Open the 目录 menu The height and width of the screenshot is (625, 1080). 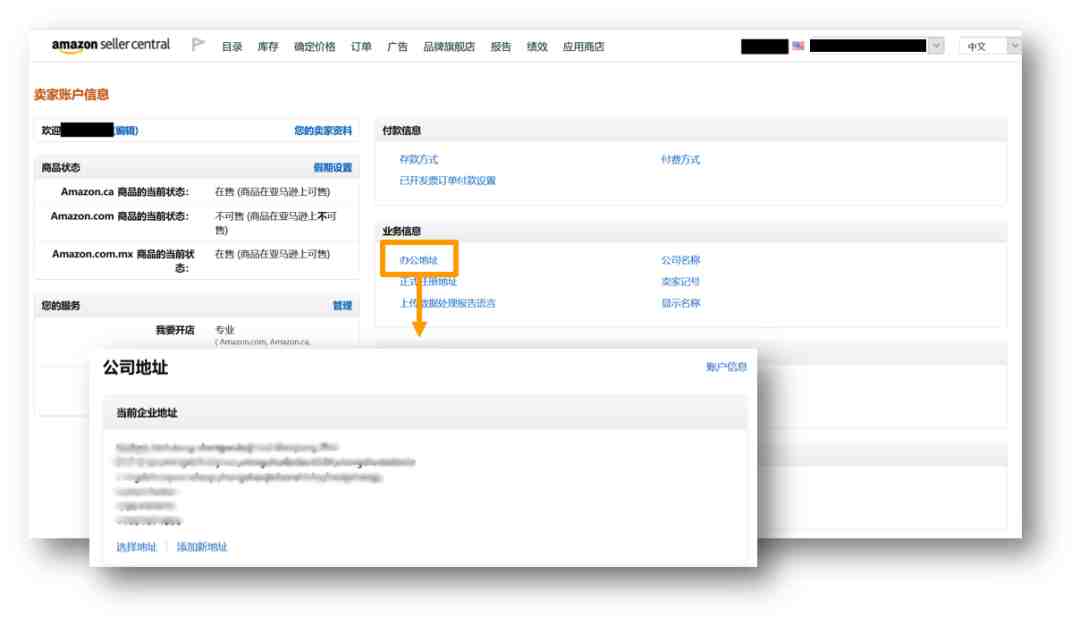click(x=232, y=47)
